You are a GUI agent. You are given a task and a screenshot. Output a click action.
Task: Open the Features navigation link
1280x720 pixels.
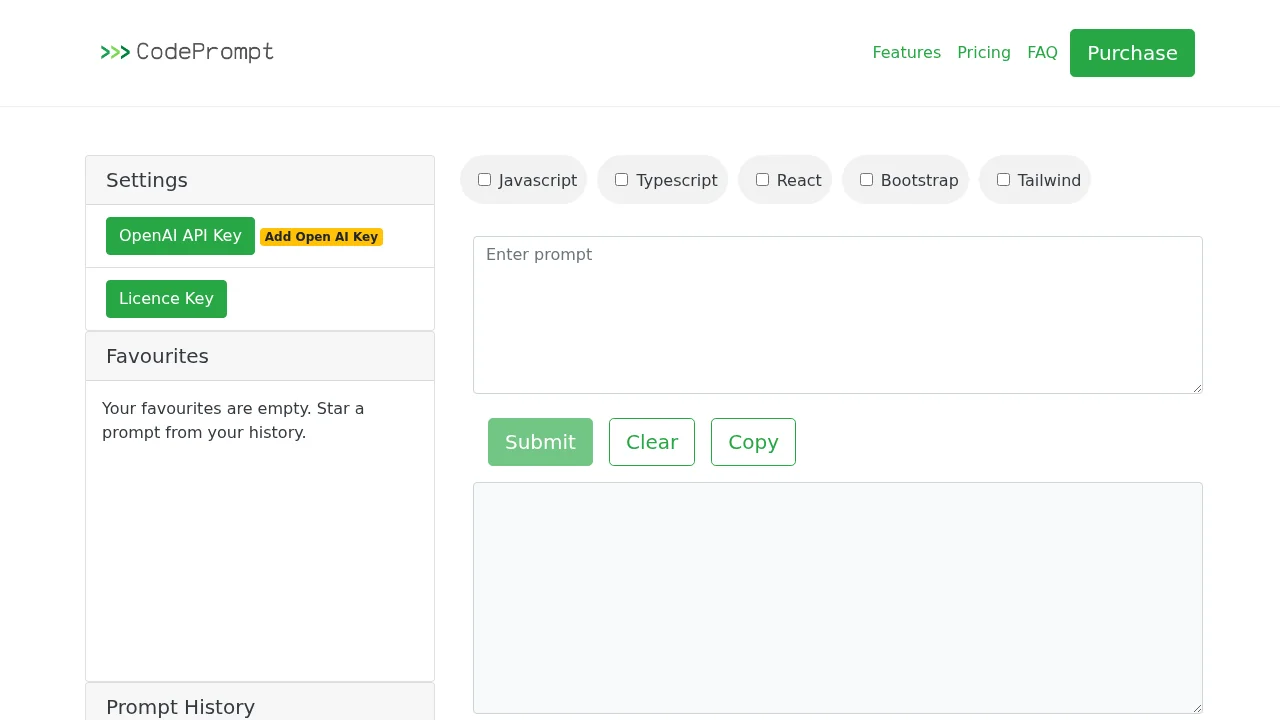coord(906,52)
